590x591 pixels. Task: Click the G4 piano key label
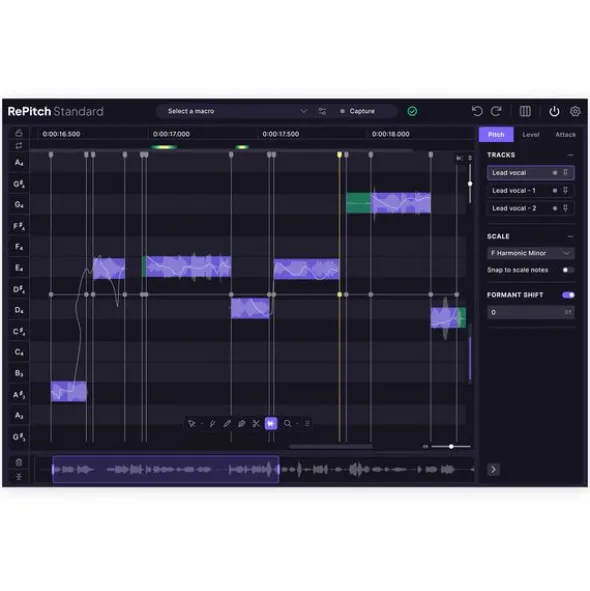[x=19, y=204]
